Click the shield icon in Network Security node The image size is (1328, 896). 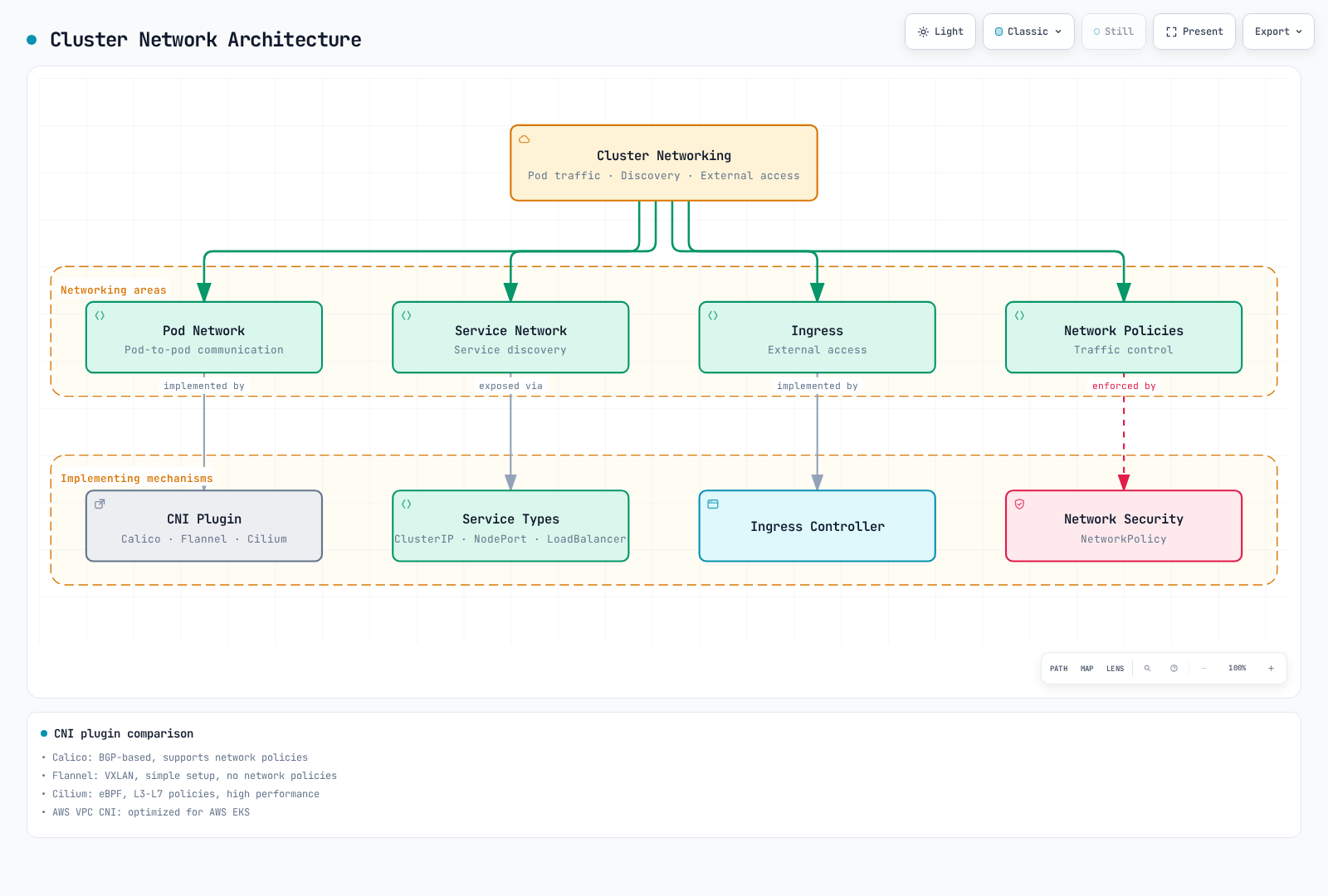click(x=1020, y=504)
